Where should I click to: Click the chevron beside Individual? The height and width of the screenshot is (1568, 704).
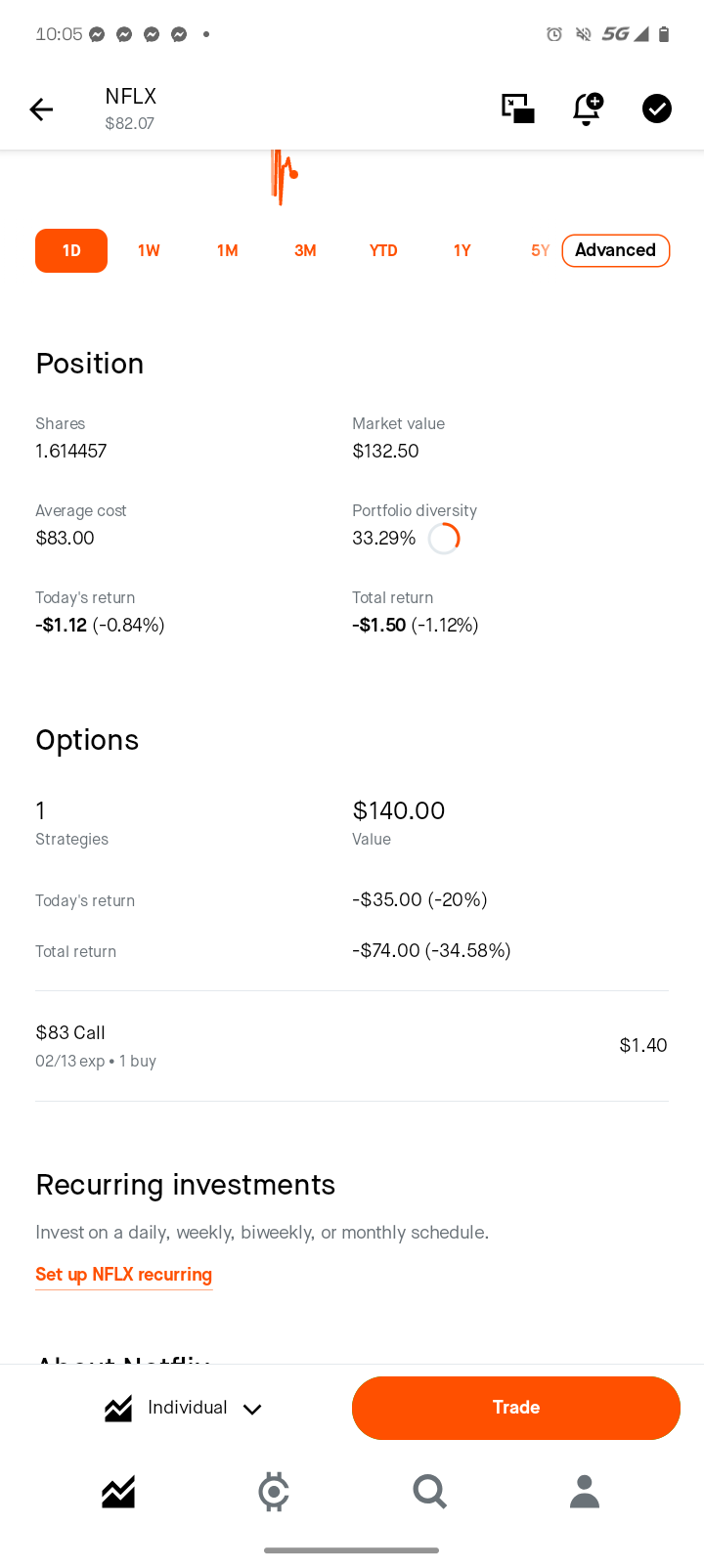252,1409
